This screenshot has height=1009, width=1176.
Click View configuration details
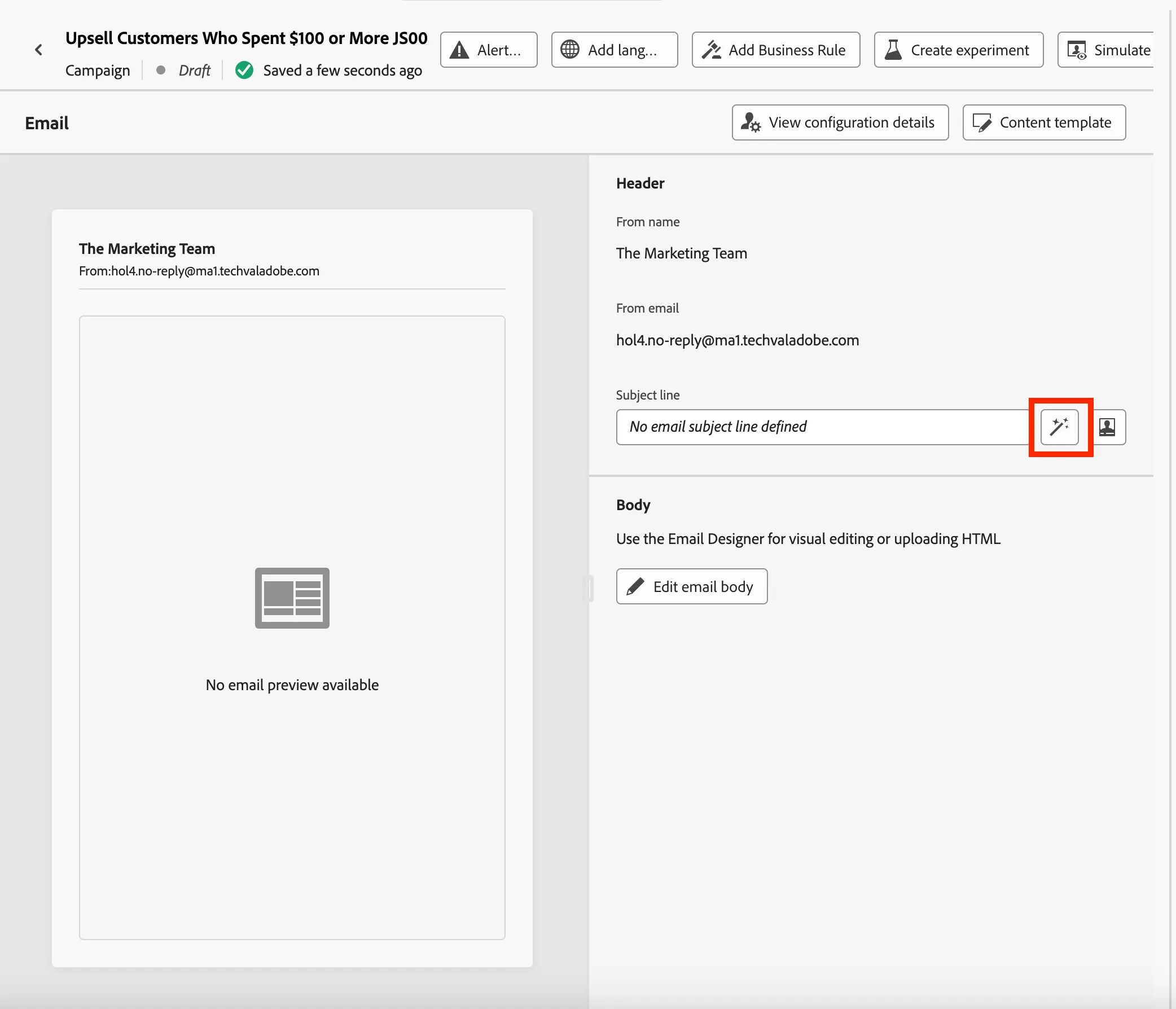[840, 122]
